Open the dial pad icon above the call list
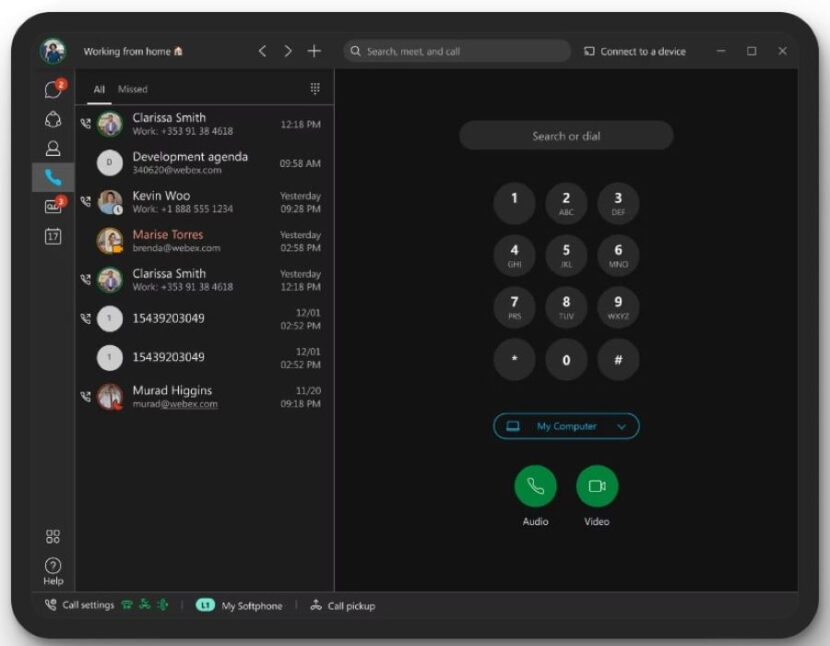 pos(315,89)
